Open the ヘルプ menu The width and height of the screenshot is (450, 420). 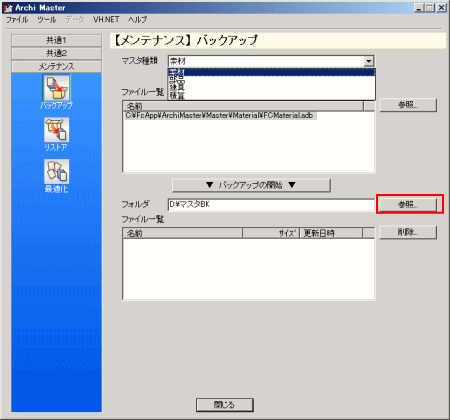(x=137, y=20)
